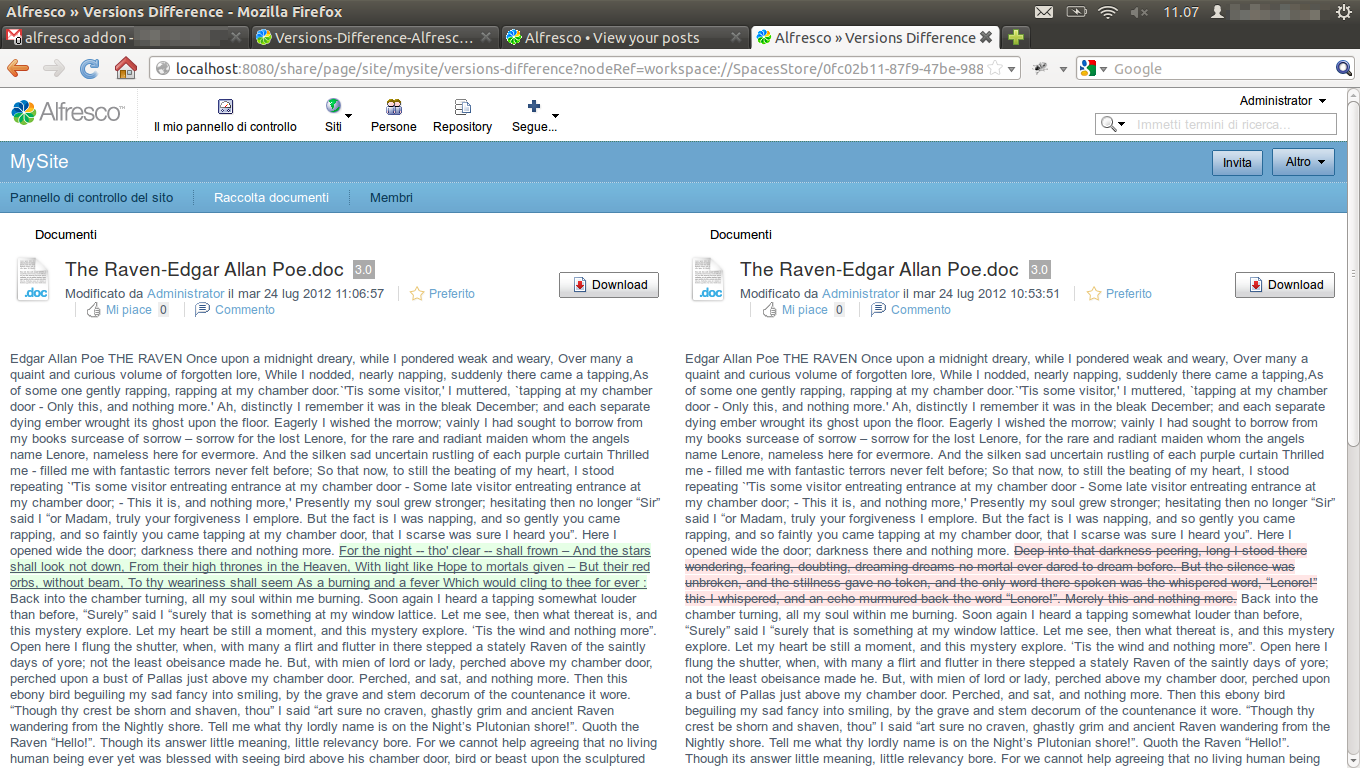Go to the Firefox home page
Image resolution: width=1360 pixels, height=768 pixels.
coord(126,68)
